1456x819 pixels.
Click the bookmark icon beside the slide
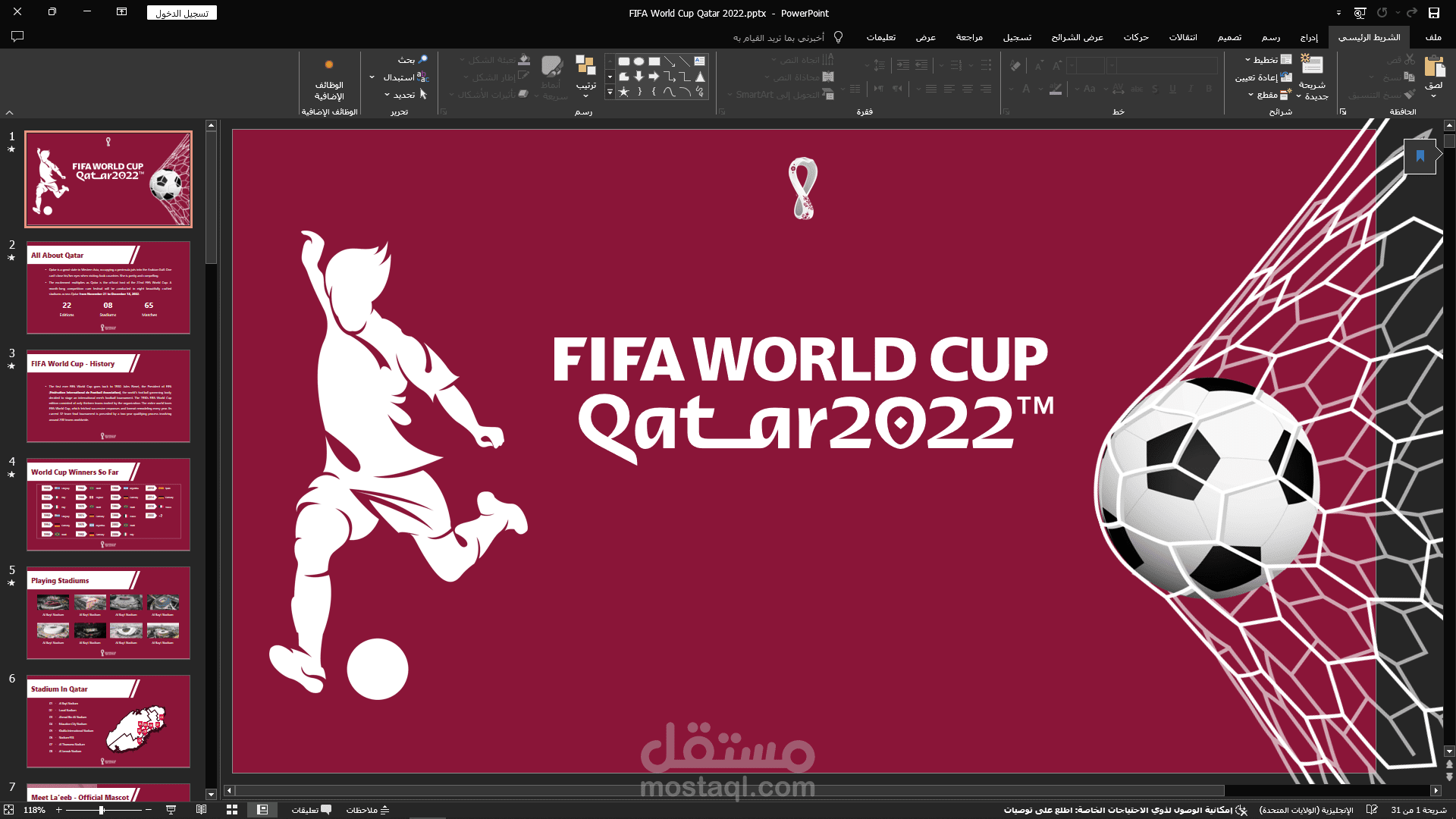tap(1420, 156)
